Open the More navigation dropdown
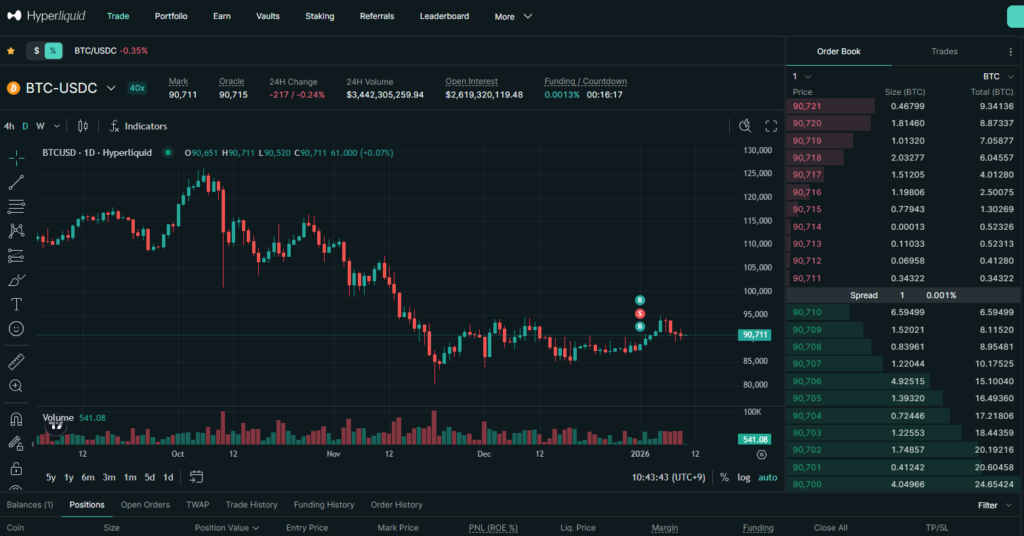 pyautogui.click(x=513, y=16)
